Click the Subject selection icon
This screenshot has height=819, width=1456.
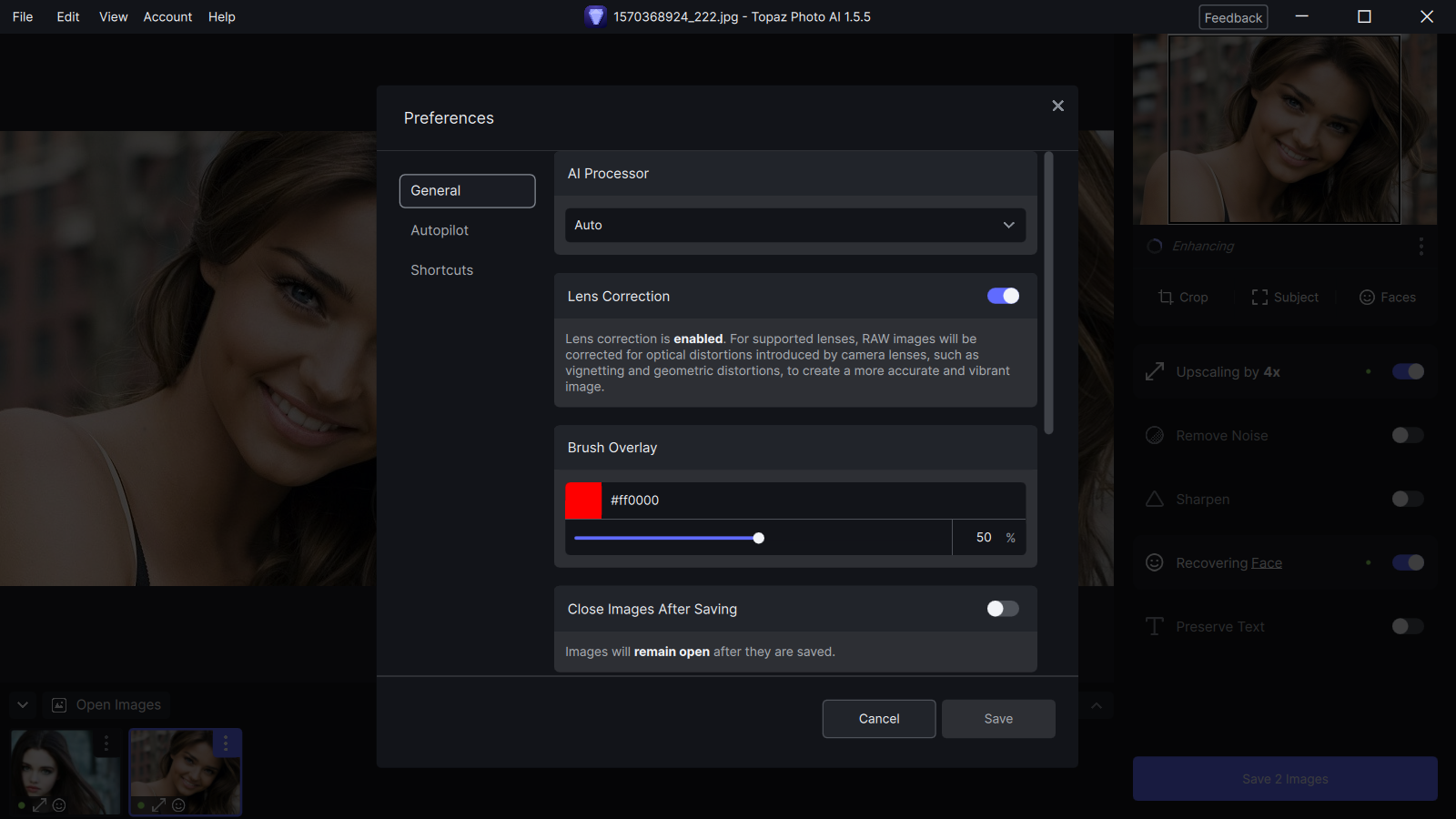tap(1259, 298)
